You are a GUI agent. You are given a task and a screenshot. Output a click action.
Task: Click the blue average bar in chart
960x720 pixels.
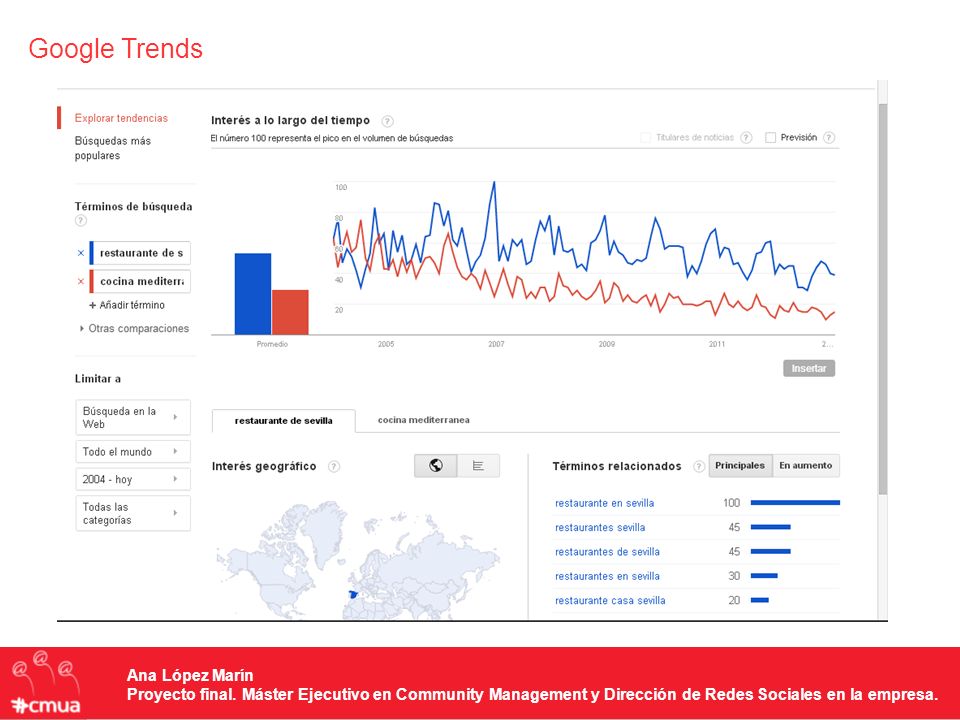(x=253, y=294)
